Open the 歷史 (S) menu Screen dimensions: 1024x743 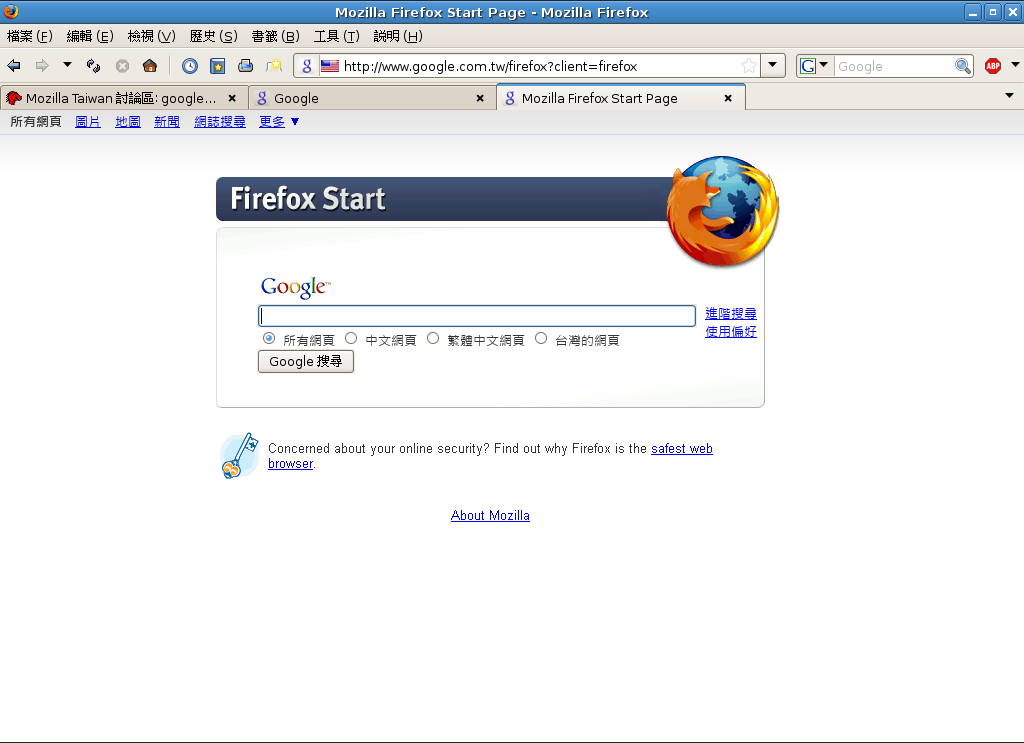click(214, 36)
